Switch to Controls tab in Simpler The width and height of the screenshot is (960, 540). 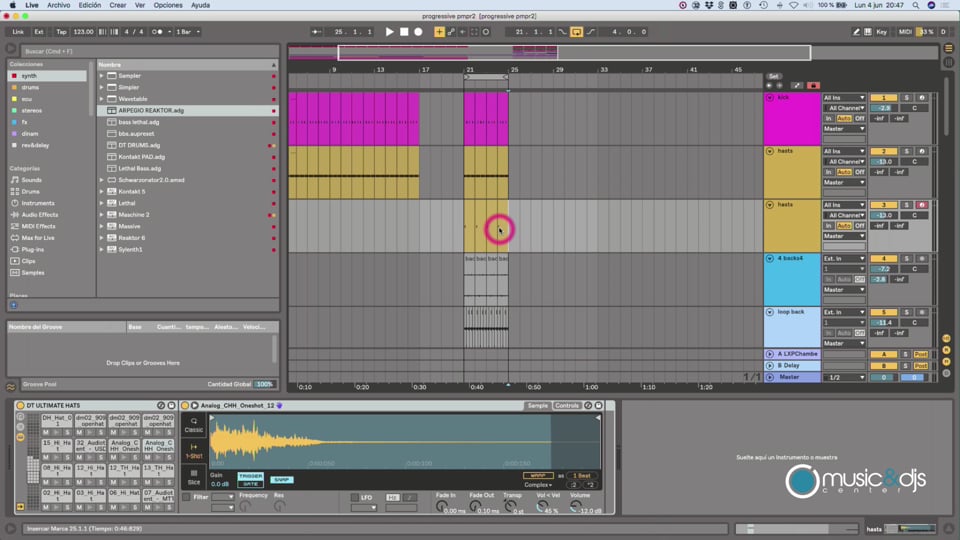pyautogui.click(x=566, y=405)
